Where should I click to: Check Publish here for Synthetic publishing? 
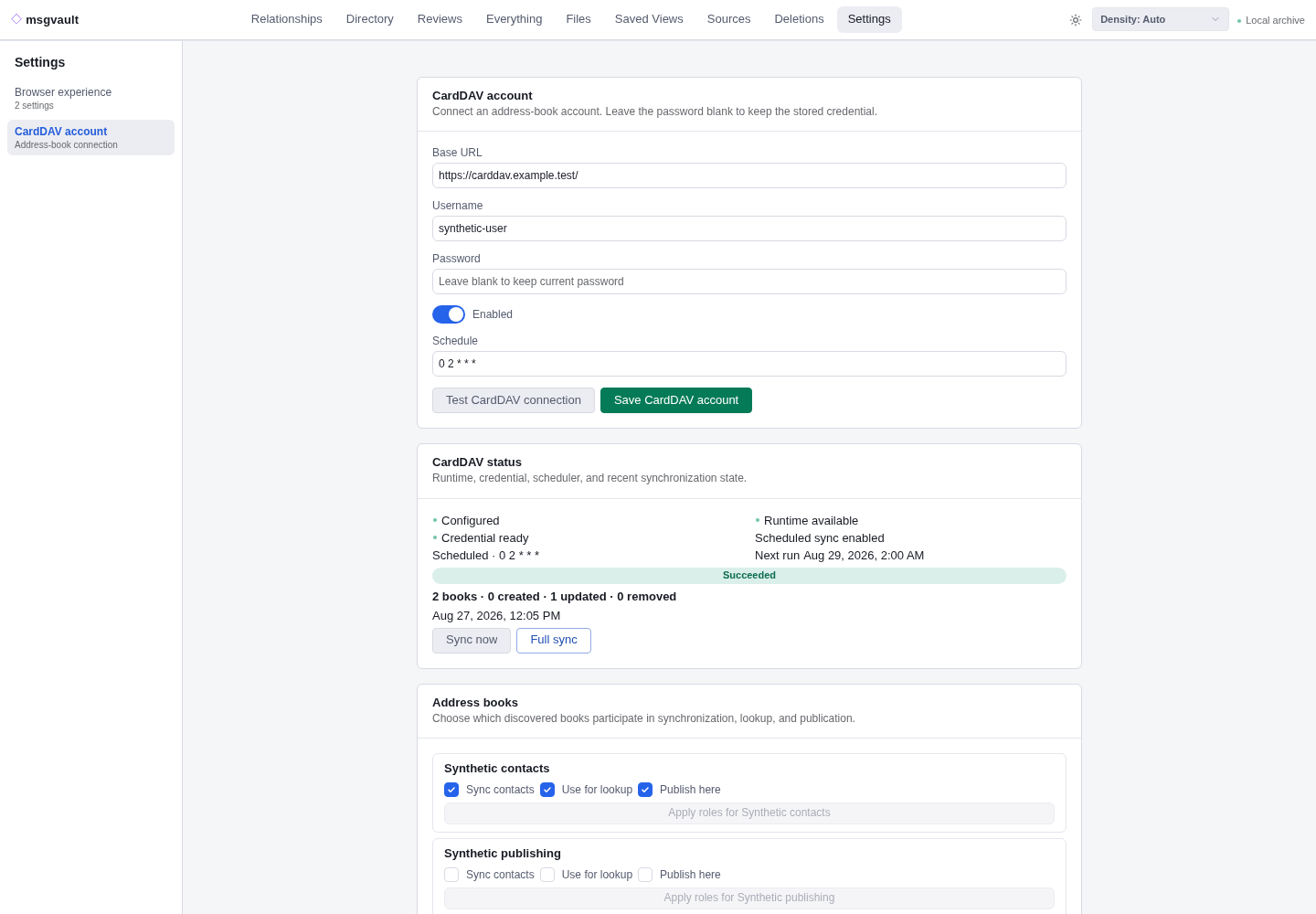(645, 875)
